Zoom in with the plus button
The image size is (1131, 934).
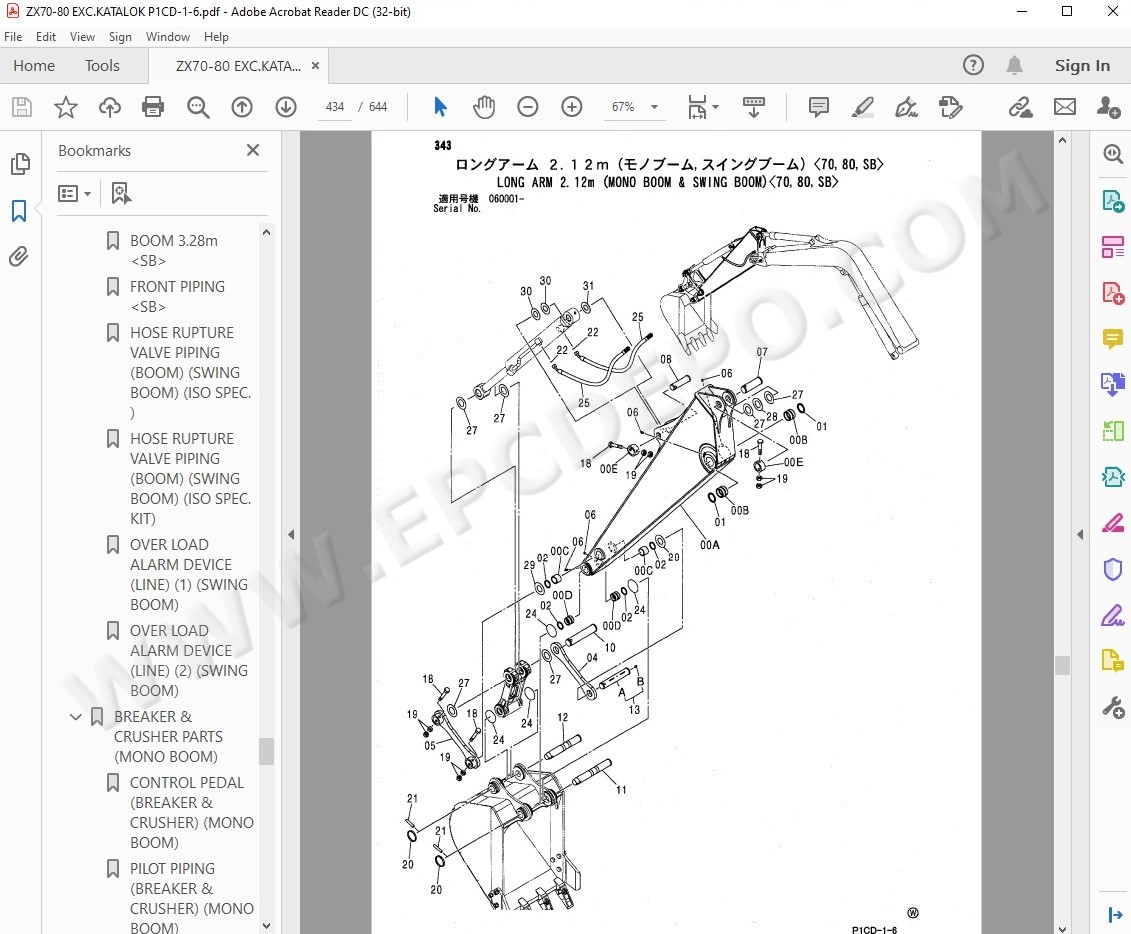point(572,107)
